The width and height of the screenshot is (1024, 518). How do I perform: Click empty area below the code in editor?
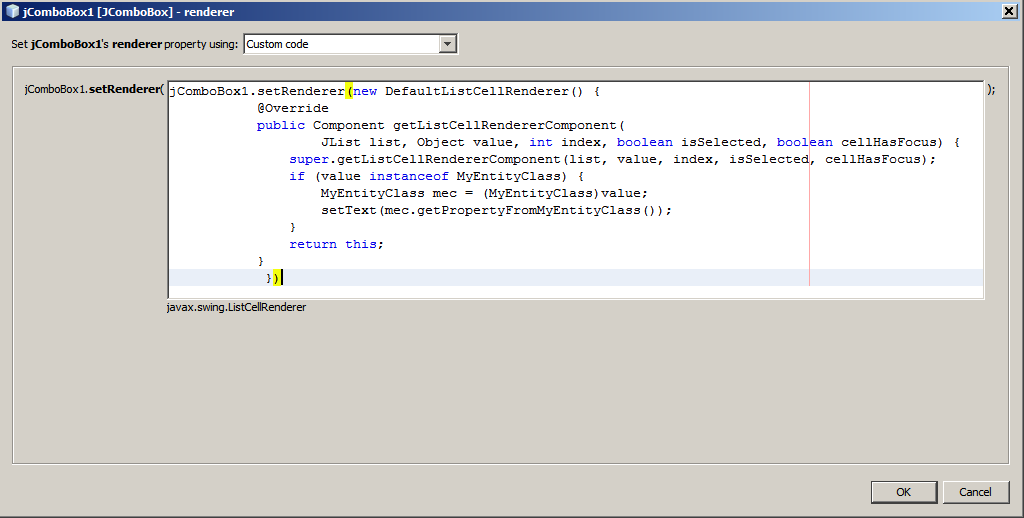point(575,291)
